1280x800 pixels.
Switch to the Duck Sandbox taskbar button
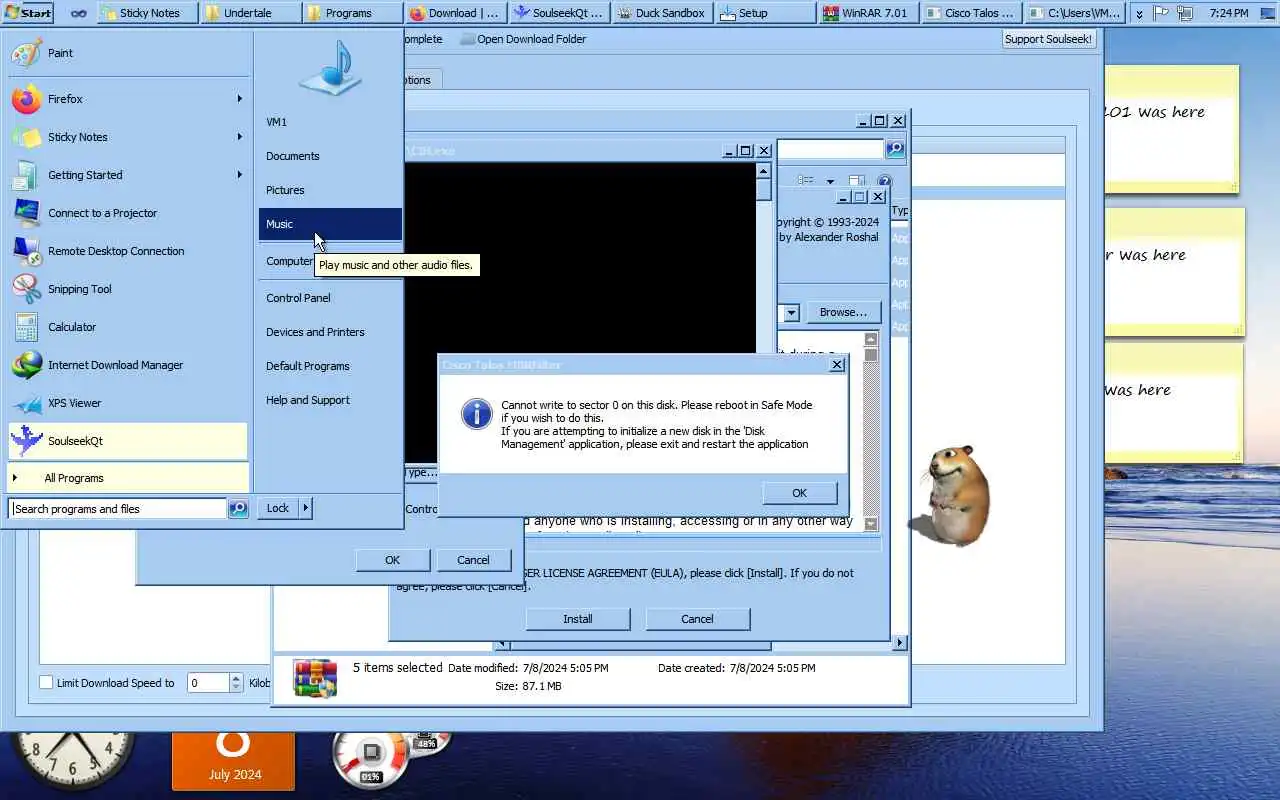point(662,13)
